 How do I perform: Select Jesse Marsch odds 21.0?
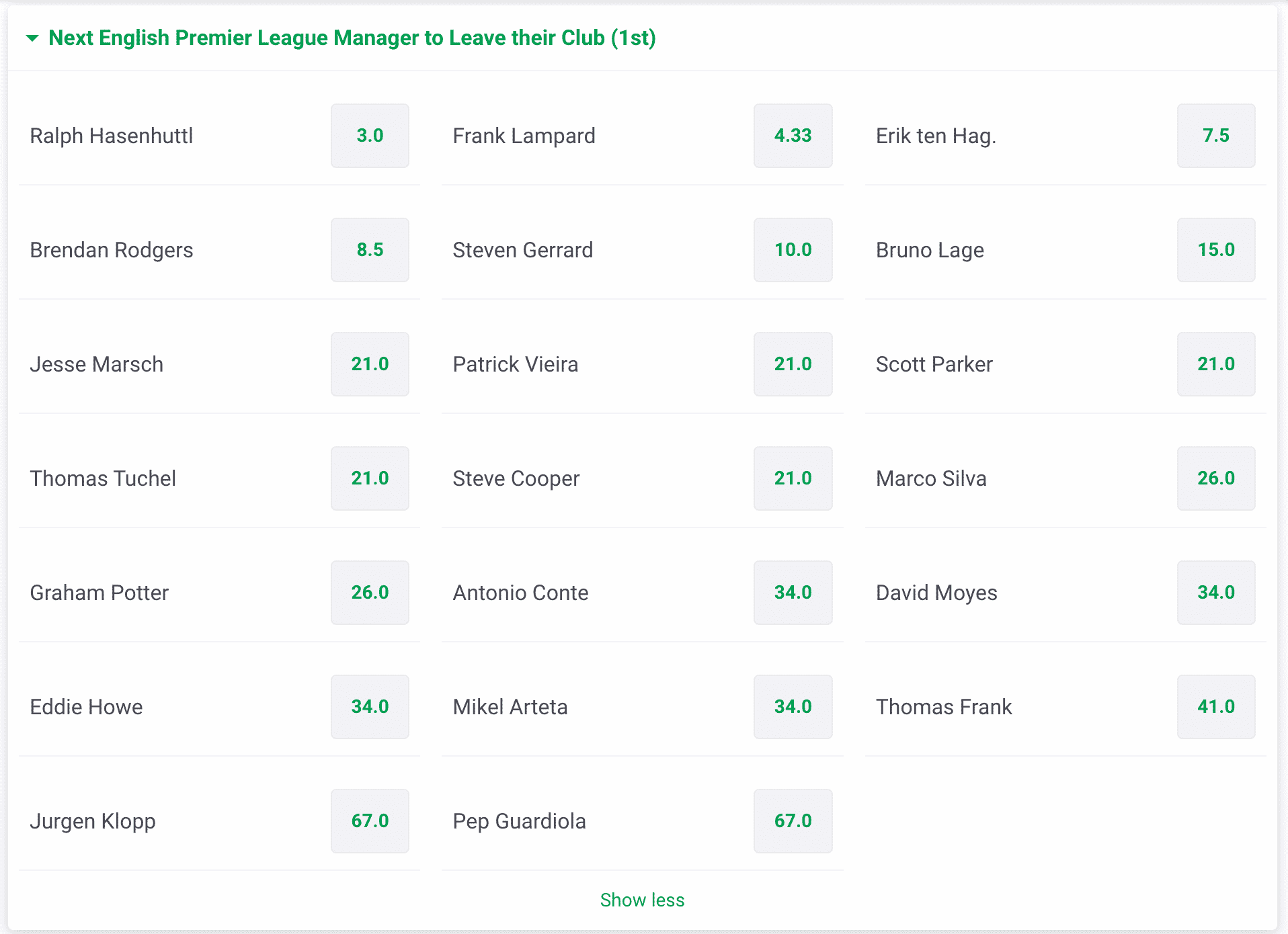pos(370,364)
